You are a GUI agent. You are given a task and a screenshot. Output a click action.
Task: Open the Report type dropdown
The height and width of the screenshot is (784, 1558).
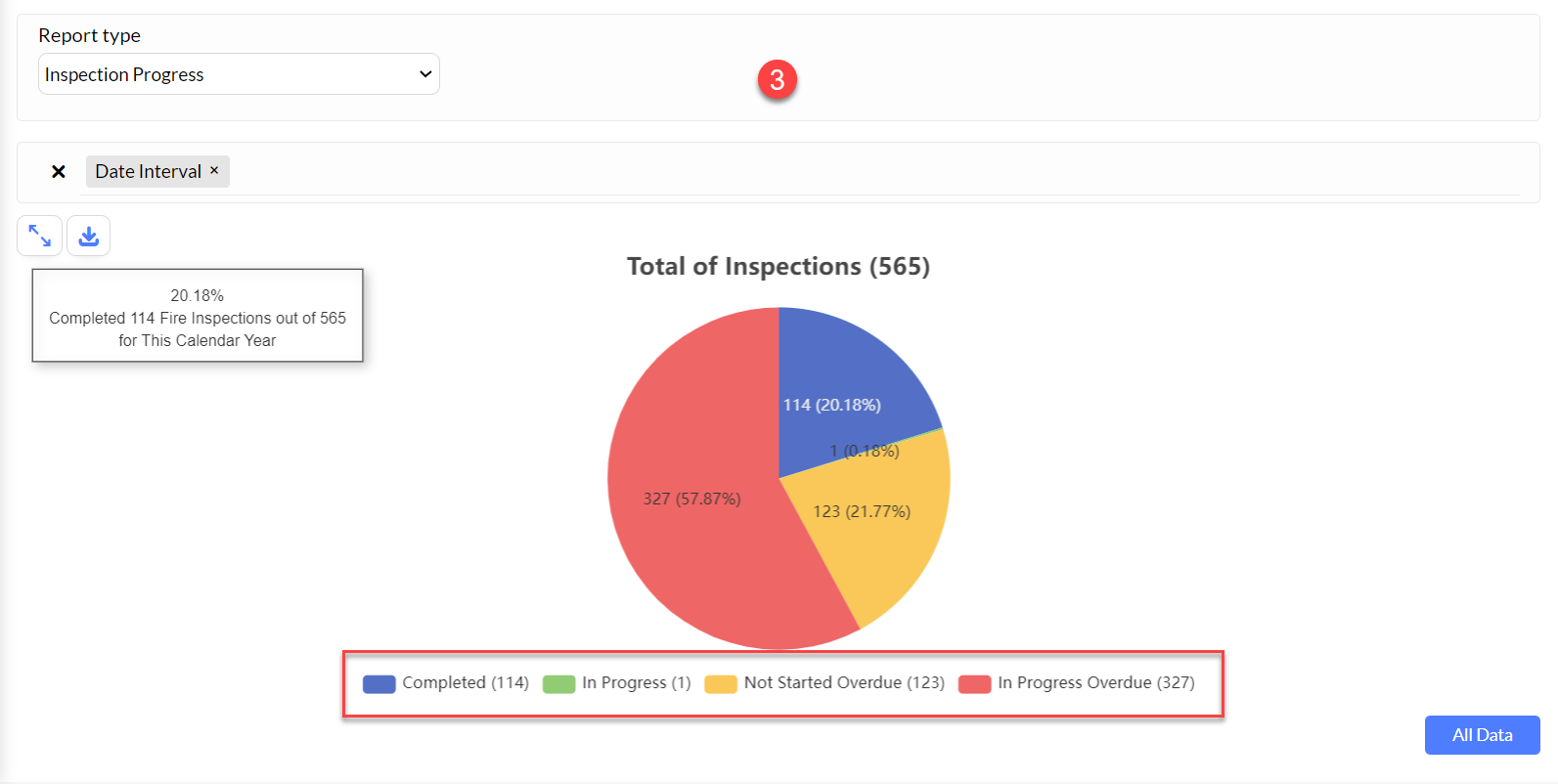coord(239,74)
